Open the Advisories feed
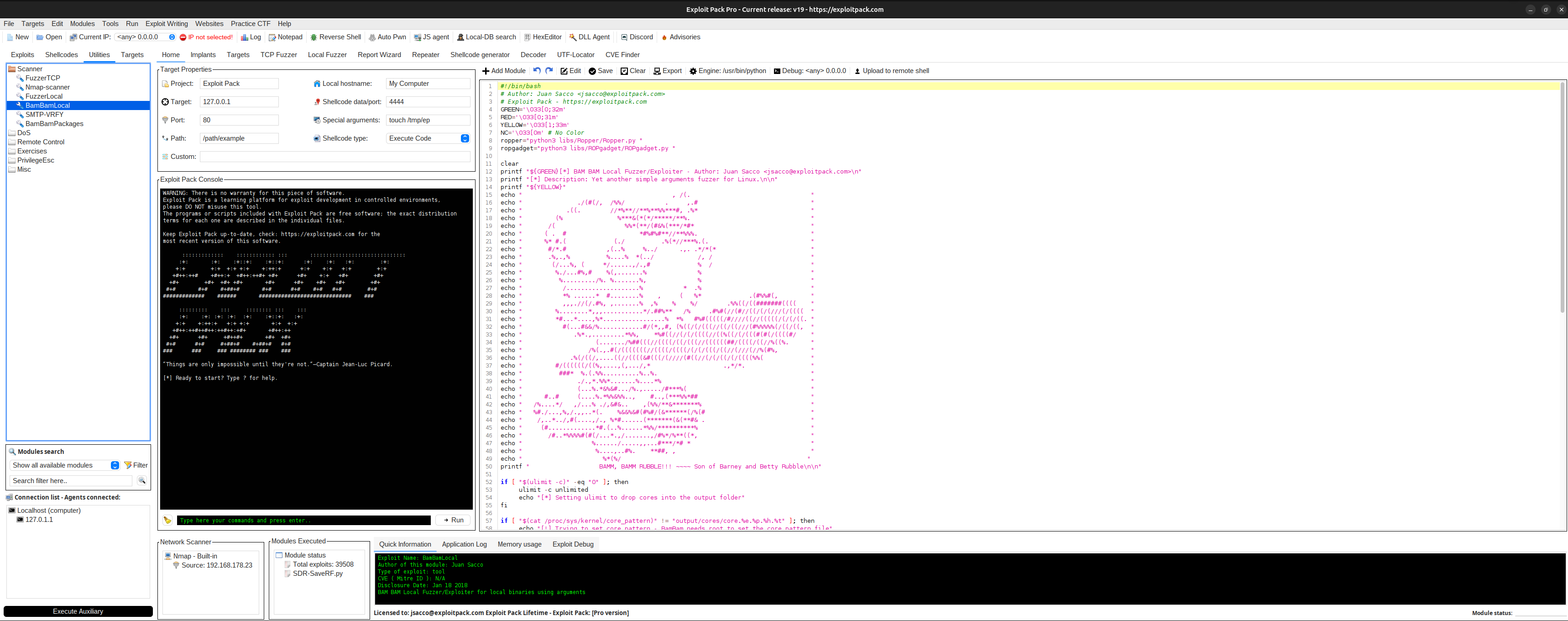The height and width of the screenshot is (621, 1568). pyautogui.click(x=680, y=37)
